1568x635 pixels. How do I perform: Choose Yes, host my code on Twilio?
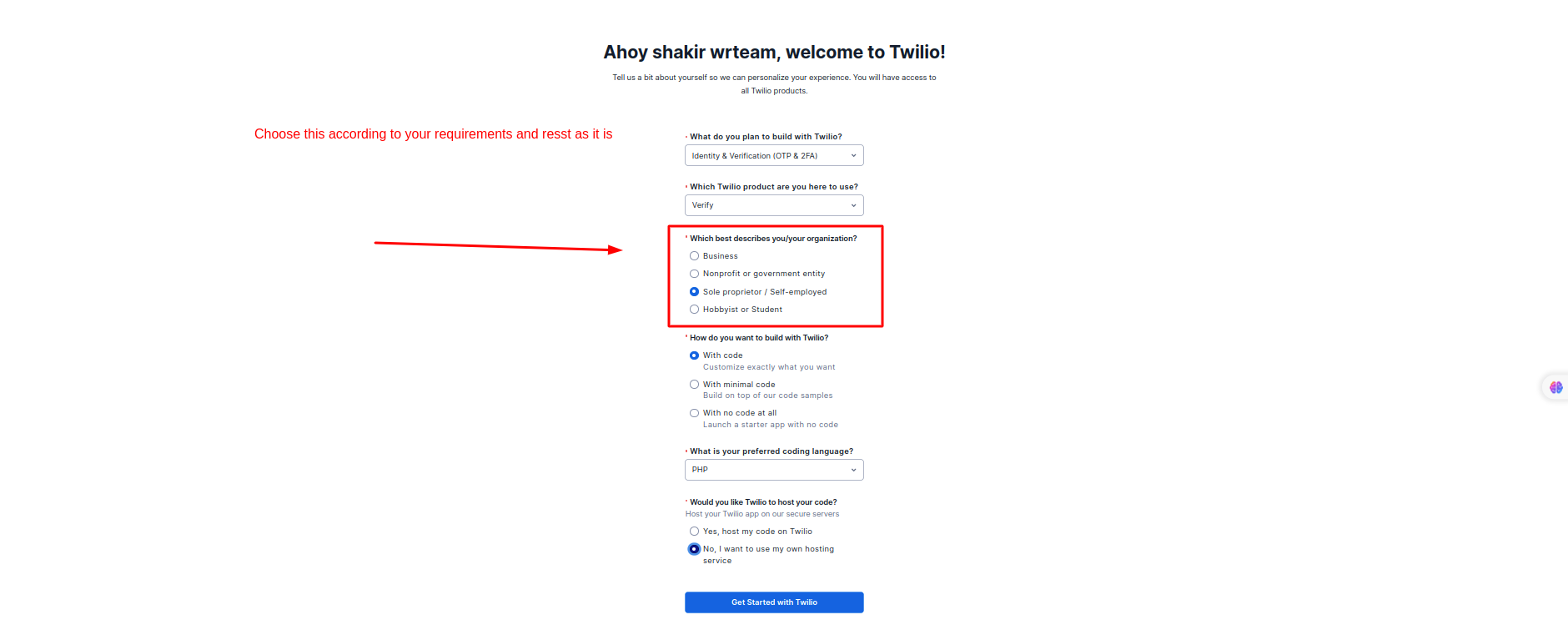[x=694, y=531]
